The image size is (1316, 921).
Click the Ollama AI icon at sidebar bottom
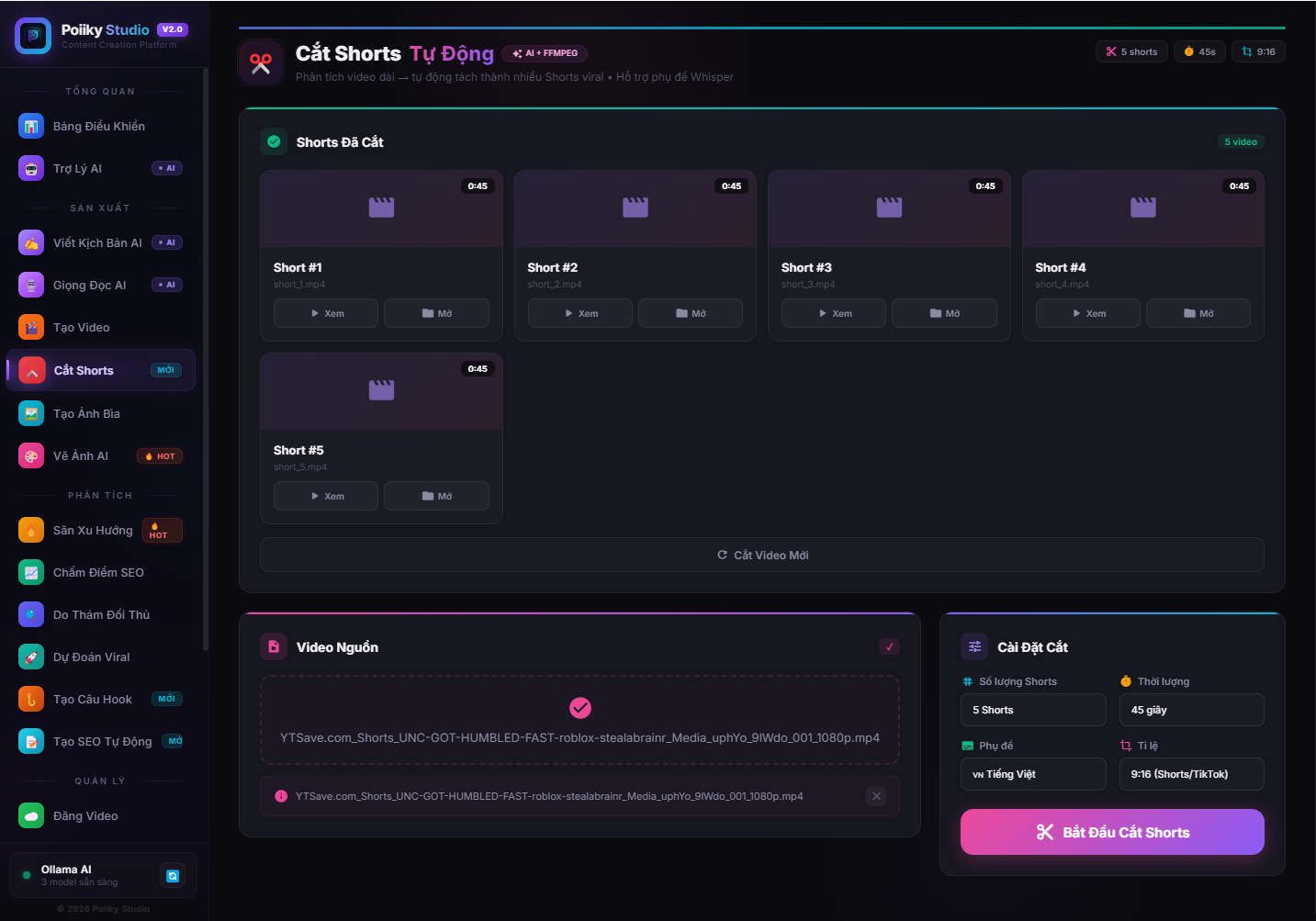(173, 875)
